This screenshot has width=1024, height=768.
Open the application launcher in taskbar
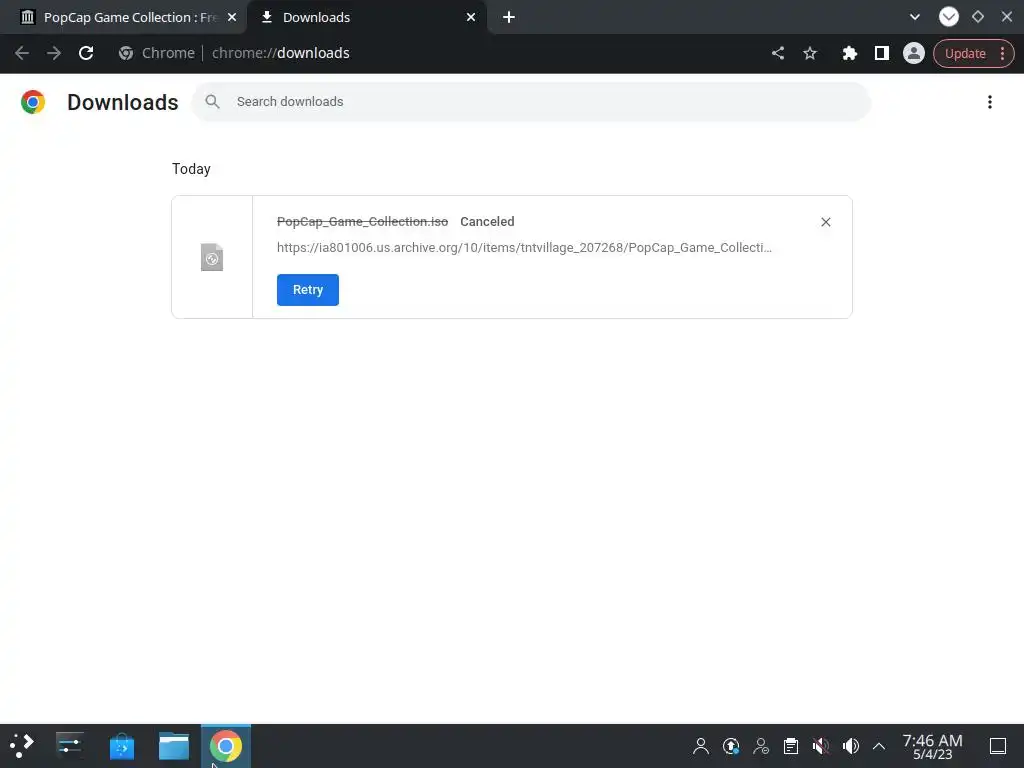point(22,746)
